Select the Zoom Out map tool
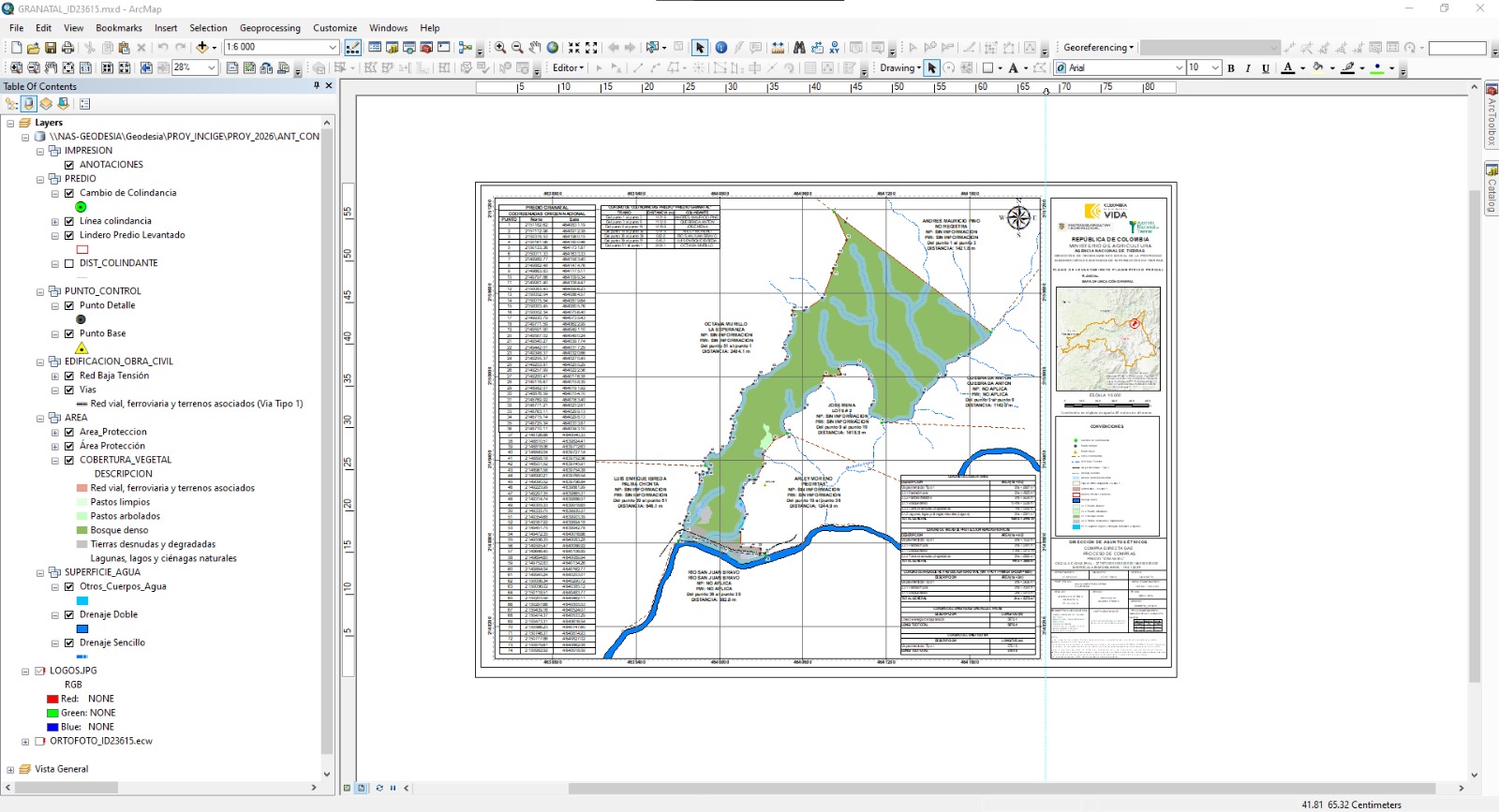 pyautogui.click(x=517, y=47)
